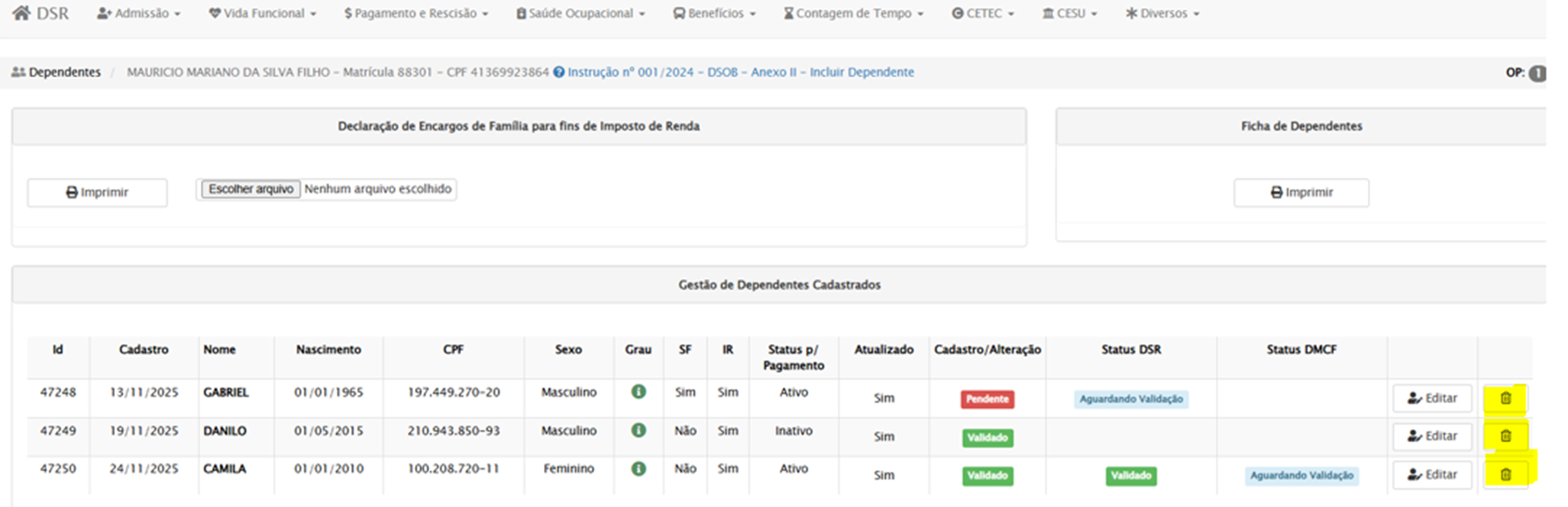The height and width of the screenshot is (507, 1568).
Task: Open the Contagem de Tempo menu
Action: 854,14
